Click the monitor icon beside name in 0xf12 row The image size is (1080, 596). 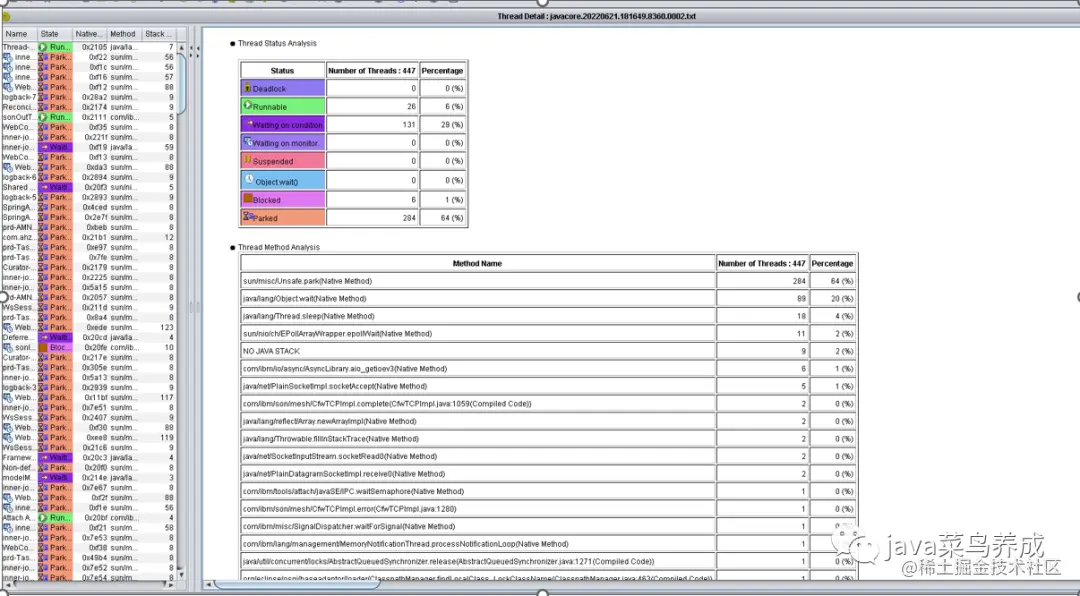pos(8,88)
